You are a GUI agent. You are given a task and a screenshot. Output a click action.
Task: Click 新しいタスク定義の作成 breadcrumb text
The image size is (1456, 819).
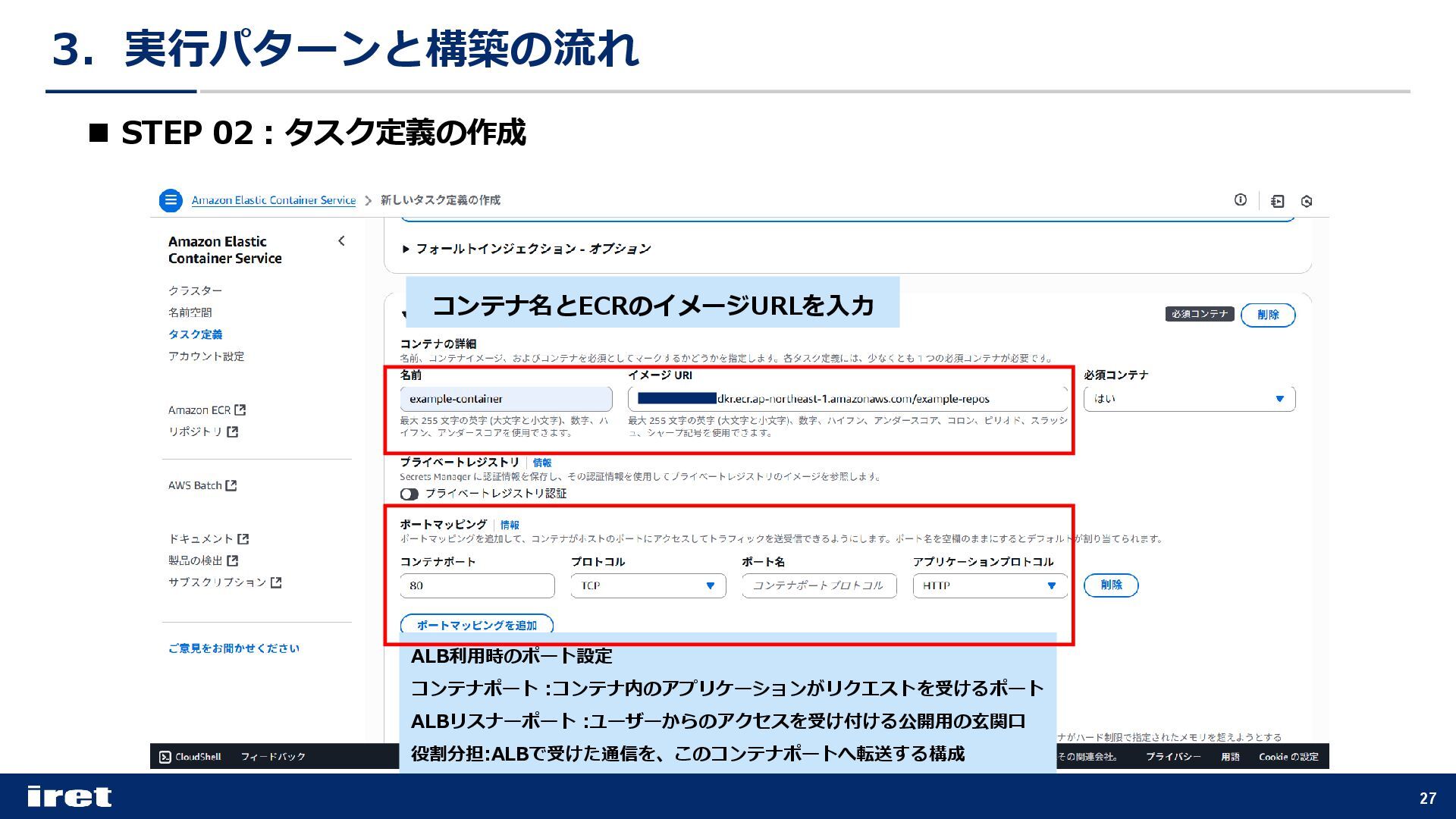click(441, 200)
